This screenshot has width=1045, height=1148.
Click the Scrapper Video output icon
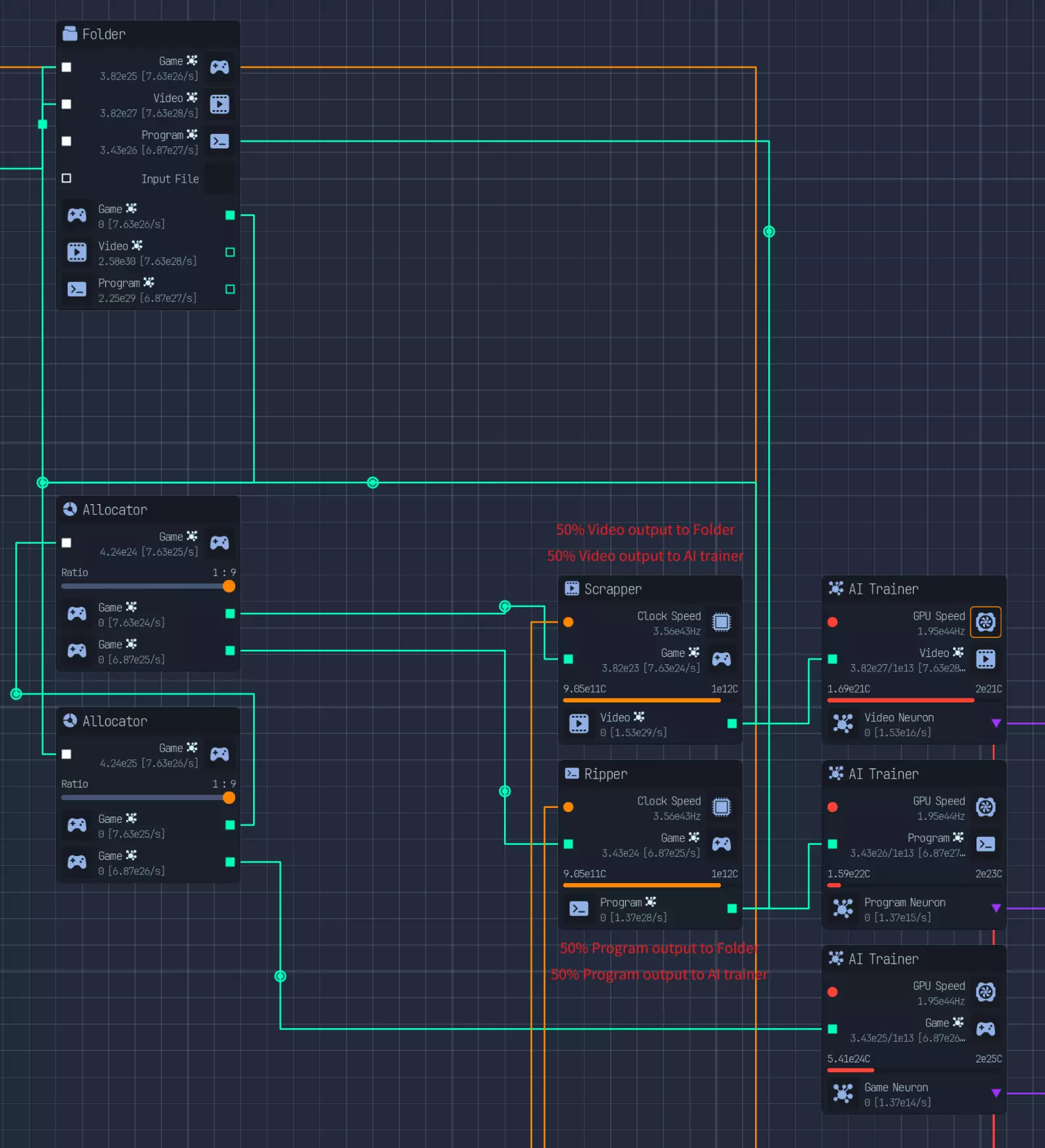coord(579,724)
